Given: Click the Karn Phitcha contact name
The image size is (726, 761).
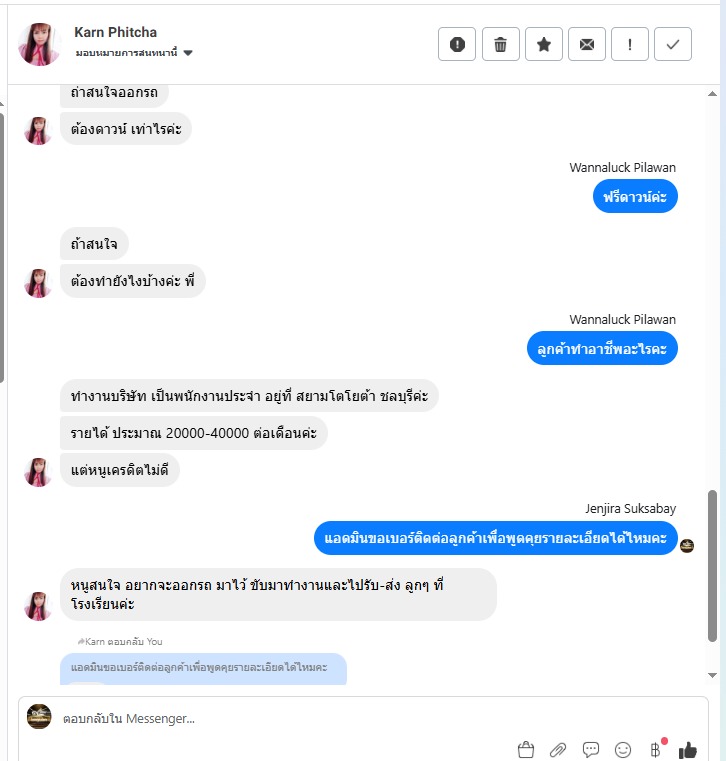Looking at the screenshot, I should pos(116,32).
